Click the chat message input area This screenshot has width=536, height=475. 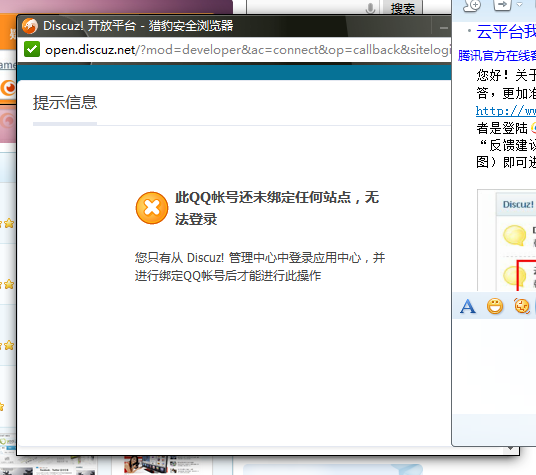click(x=494, y=366)
